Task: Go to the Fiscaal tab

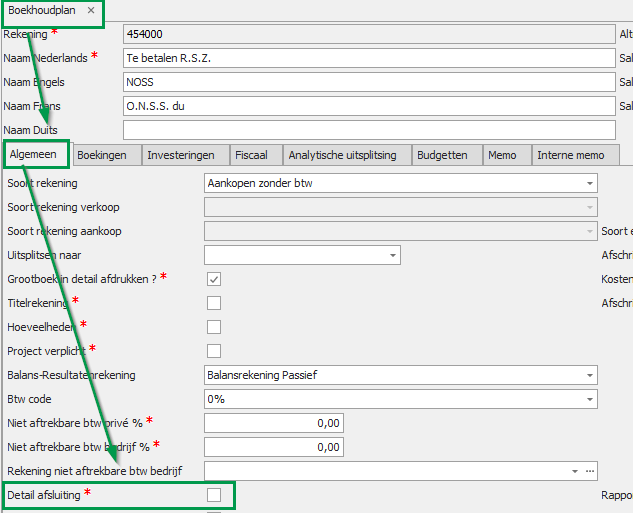Action: pyautogui.click(x=250, y=155)
